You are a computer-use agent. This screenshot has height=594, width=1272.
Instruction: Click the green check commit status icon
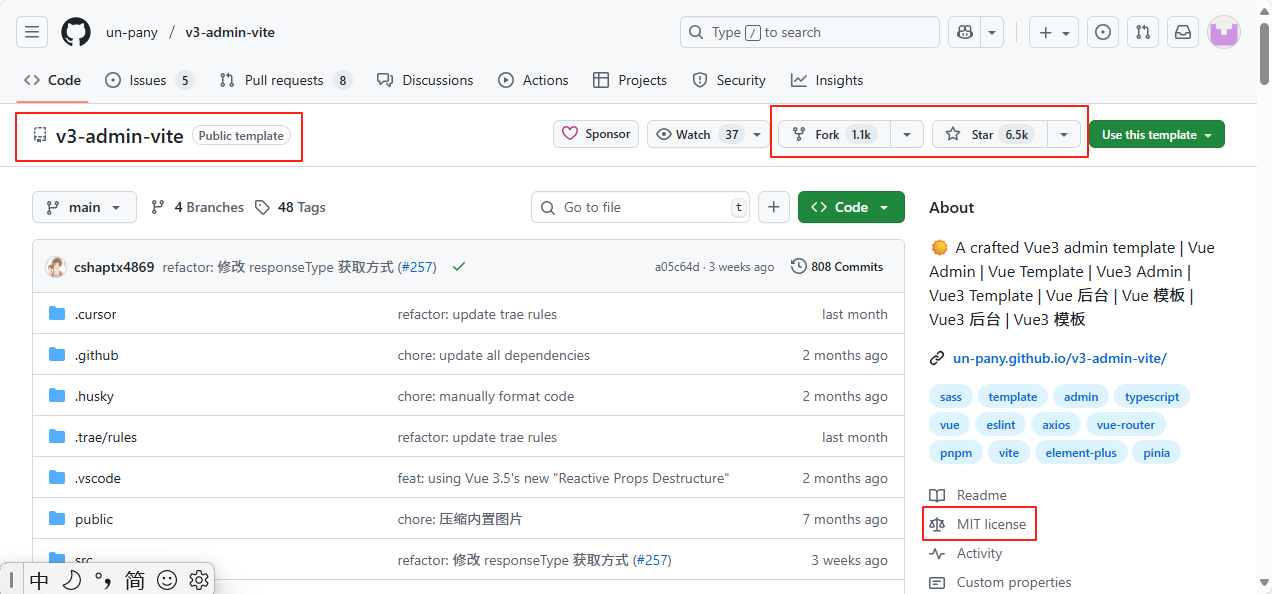pyautogui.click(x=459, y=267)
